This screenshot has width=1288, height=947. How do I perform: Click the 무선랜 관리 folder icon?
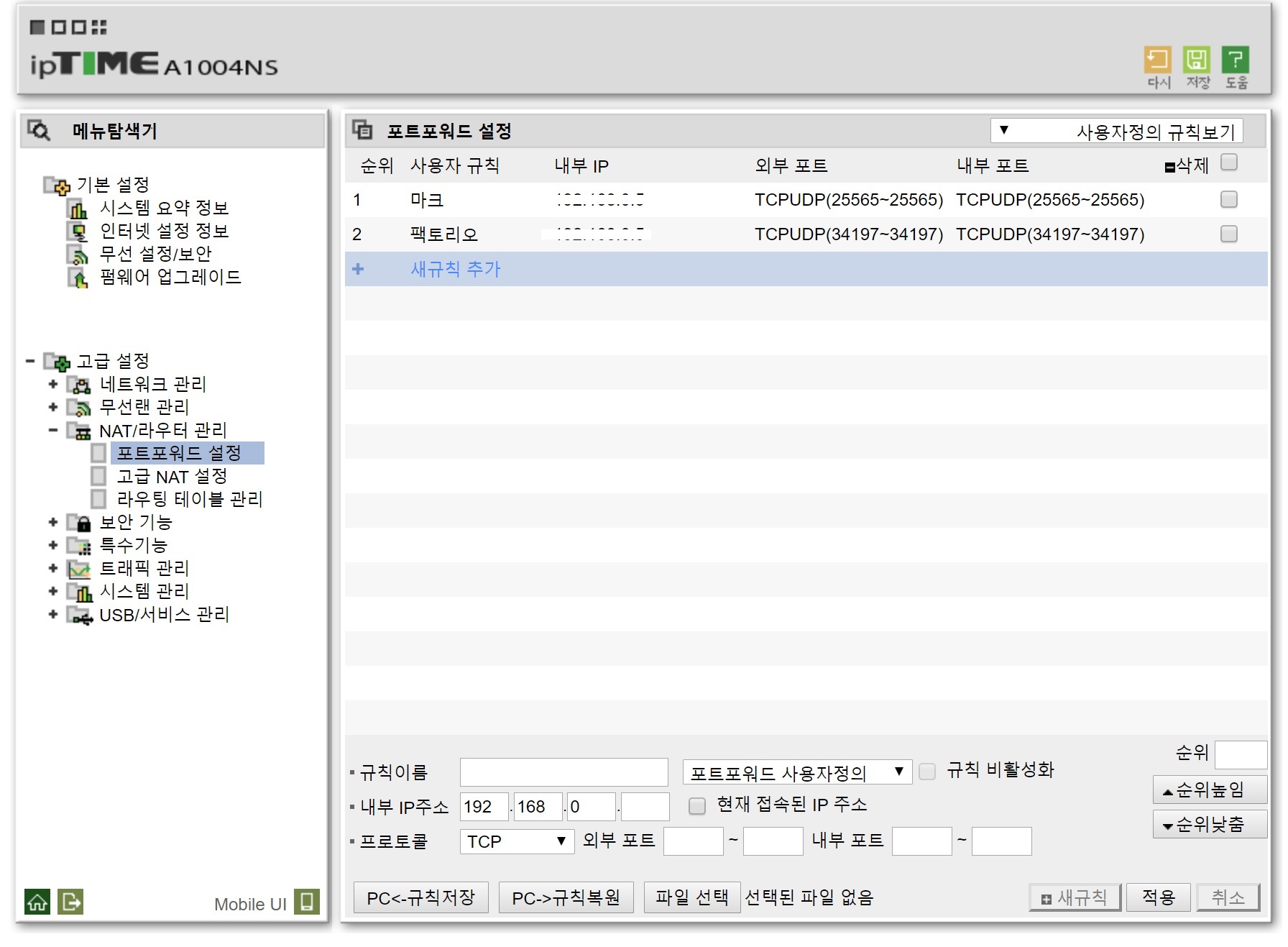click(x=78, y=408)
